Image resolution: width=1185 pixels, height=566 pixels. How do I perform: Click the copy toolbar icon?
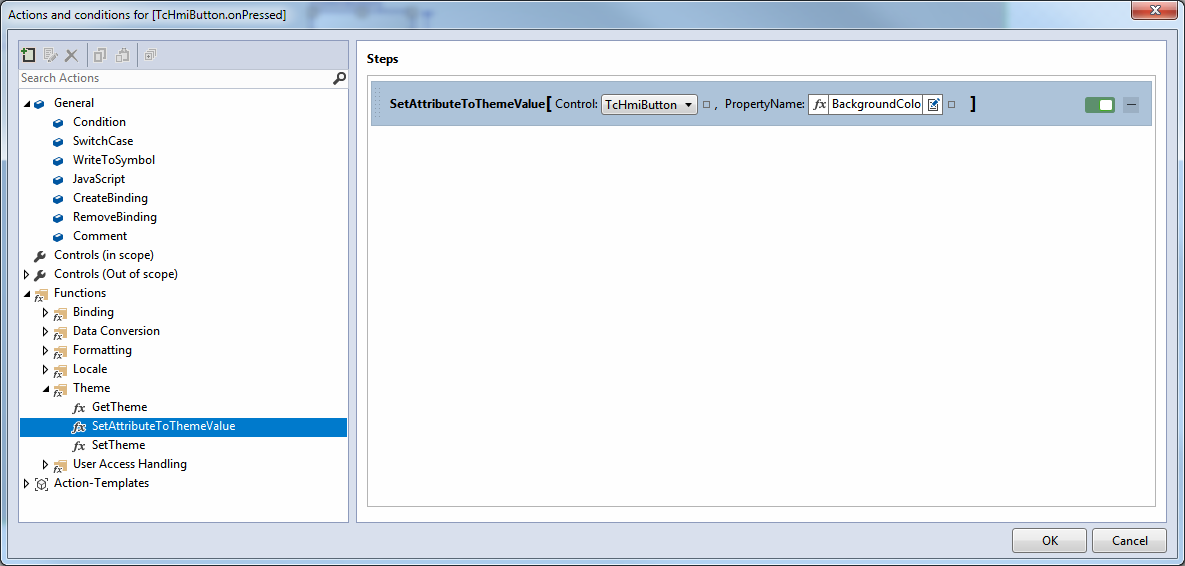[101, 55]
